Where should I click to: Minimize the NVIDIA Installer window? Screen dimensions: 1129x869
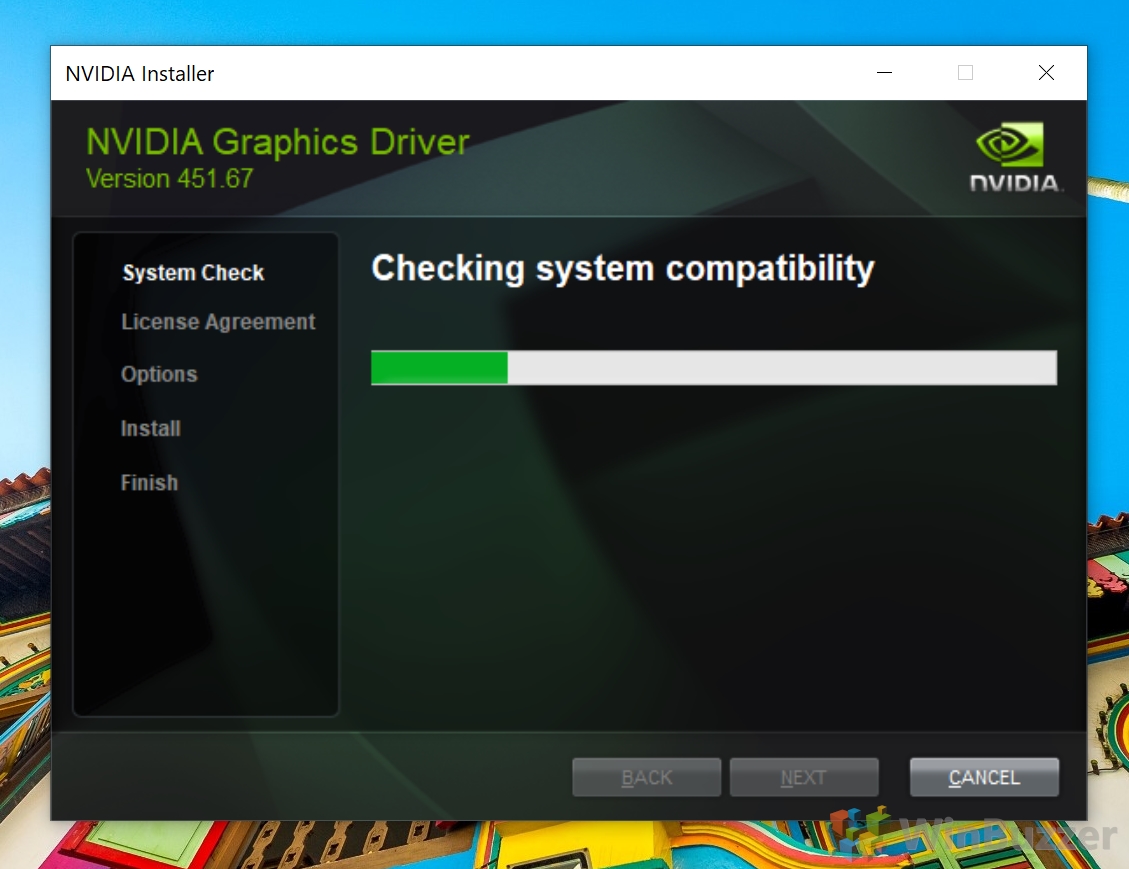coord(884,73)
